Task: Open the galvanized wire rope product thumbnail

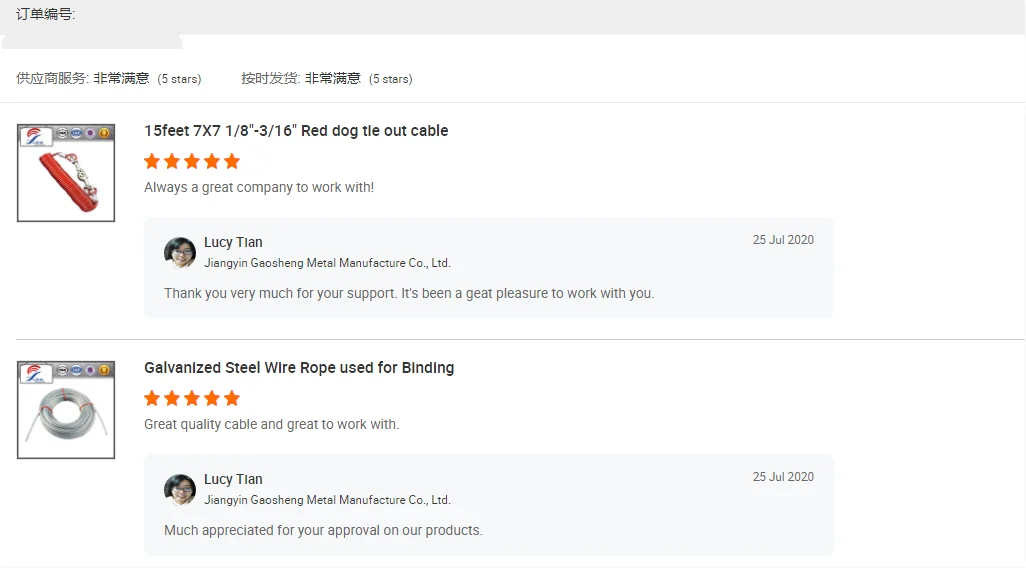Action: [66, 410]
